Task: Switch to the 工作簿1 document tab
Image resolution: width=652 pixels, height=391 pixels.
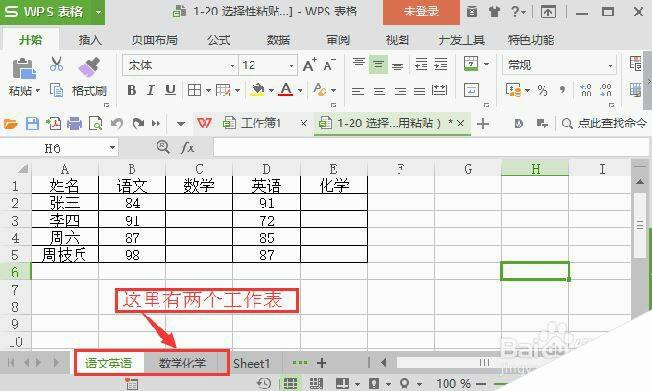Action: coord(261,123)
